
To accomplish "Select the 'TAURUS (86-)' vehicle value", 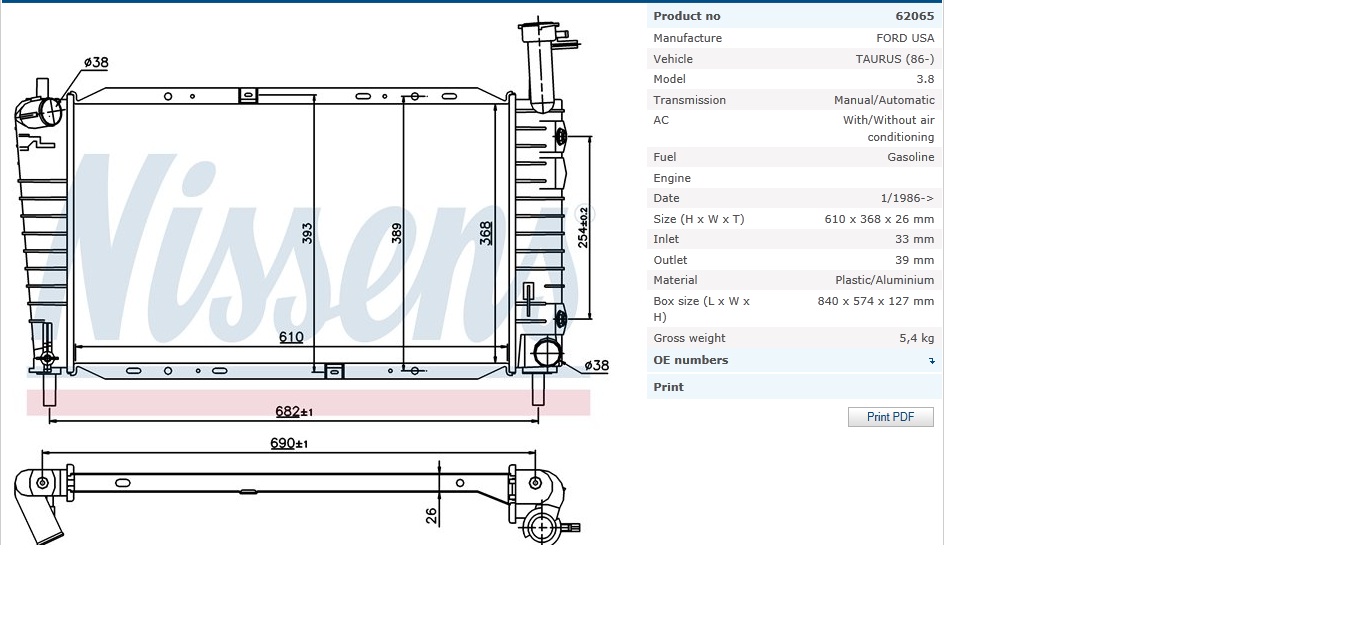I will pyautogui.click(x=895, y=59).
